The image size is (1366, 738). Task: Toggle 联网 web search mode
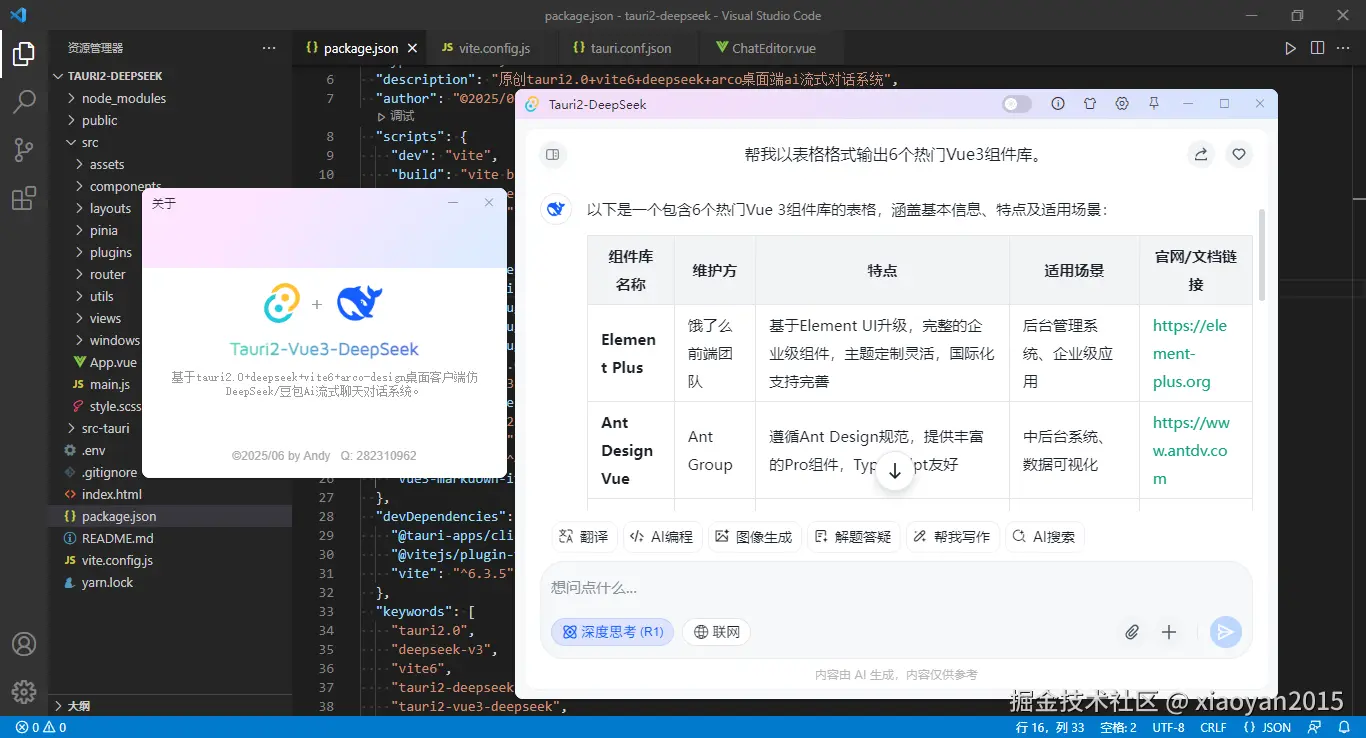(716, 631)
